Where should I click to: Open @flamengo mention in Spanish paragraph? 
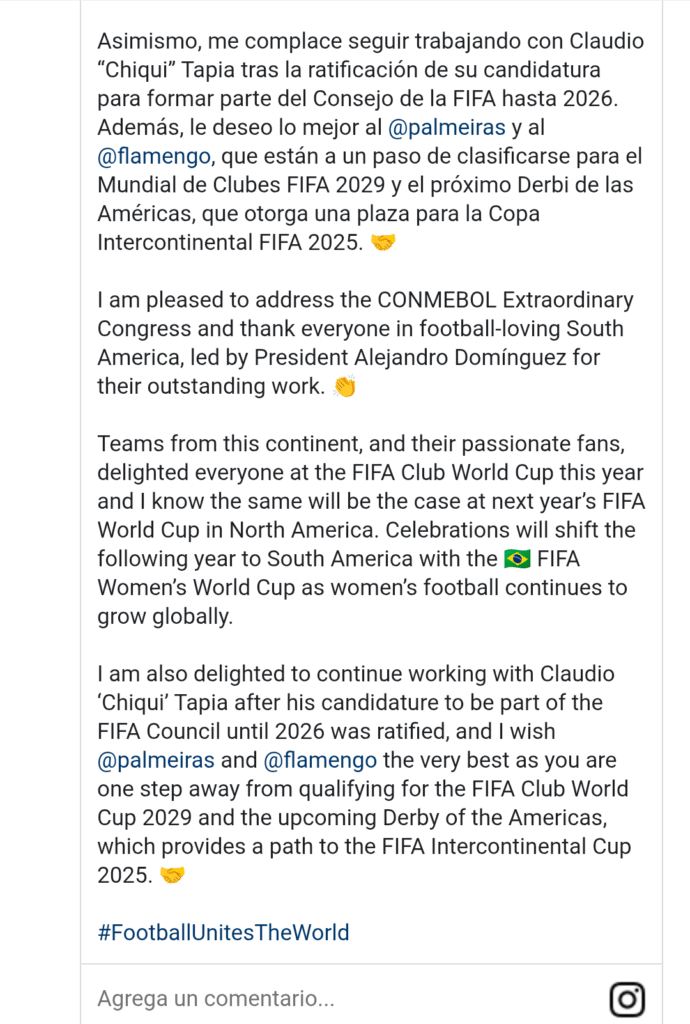(x=154, y=157)
